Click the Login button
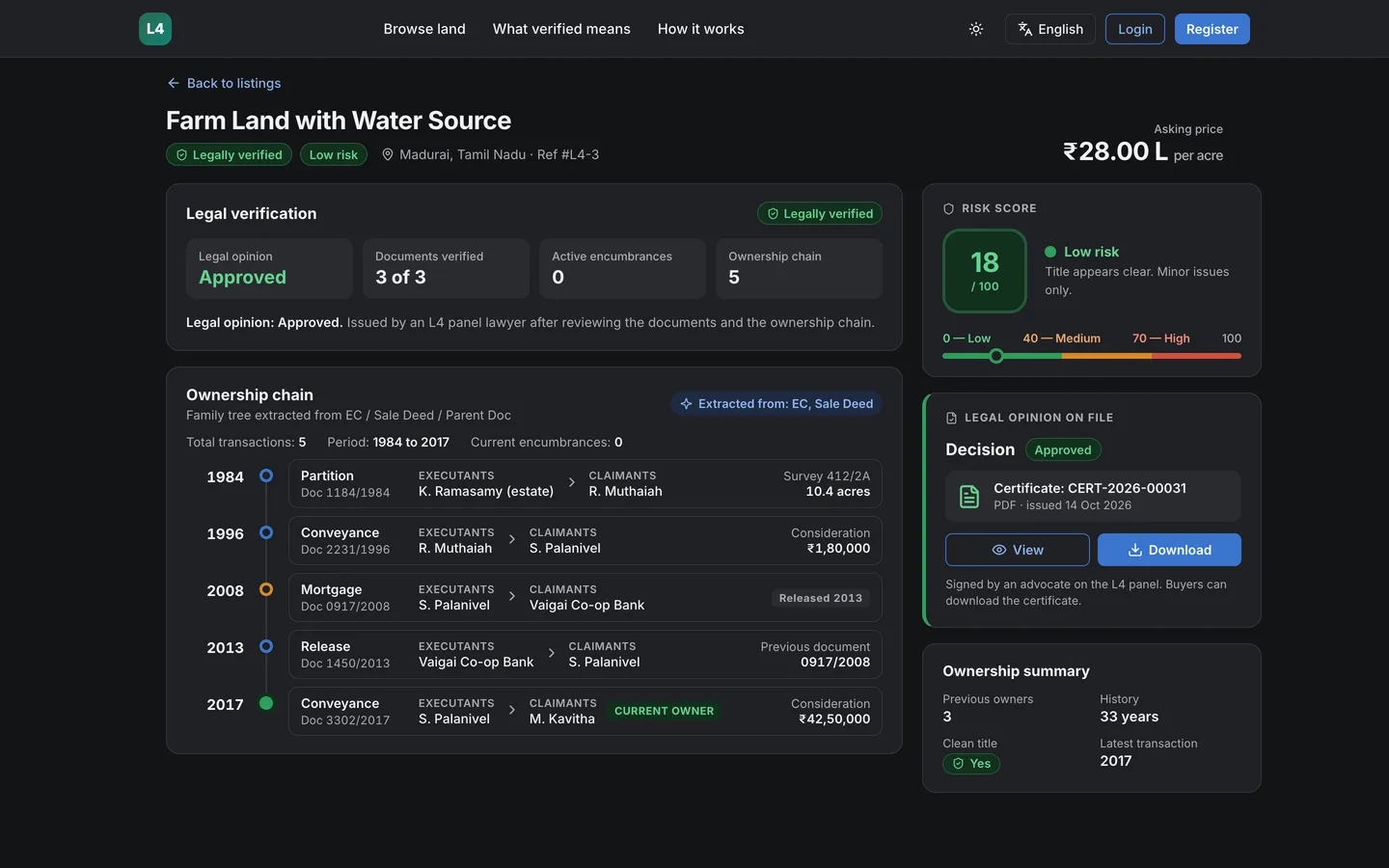The width and height of the screenshot is (1389, 868). coord(1135,29)
